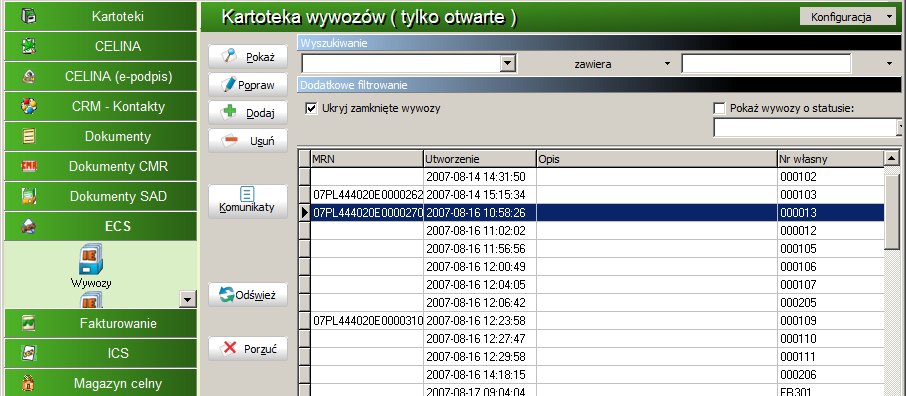Click the ECS section icon
906x396 pixels.
(x=29, y=227)
